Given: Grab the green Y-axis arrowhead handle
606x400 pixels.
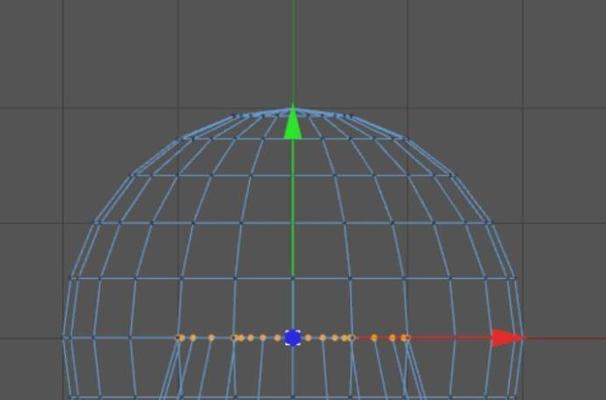Looking at the screenshot, I should coord(293,122).
